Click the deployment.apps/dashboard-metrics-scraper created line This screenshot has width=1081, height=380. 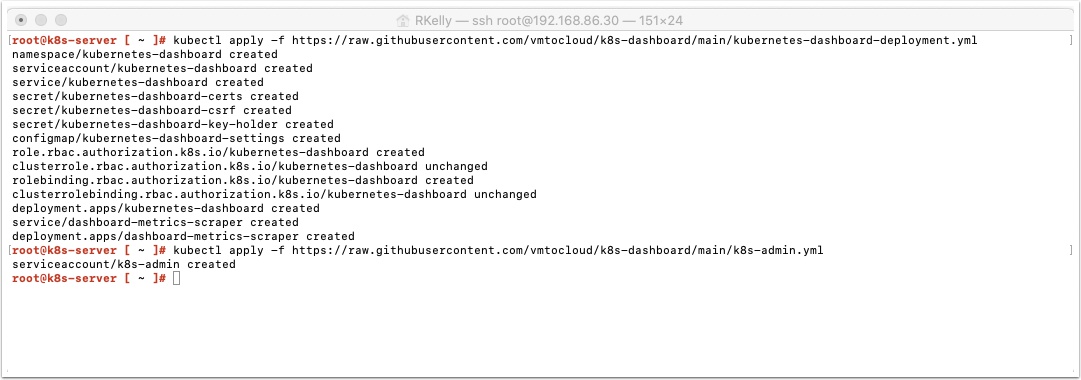coord(183,236)
